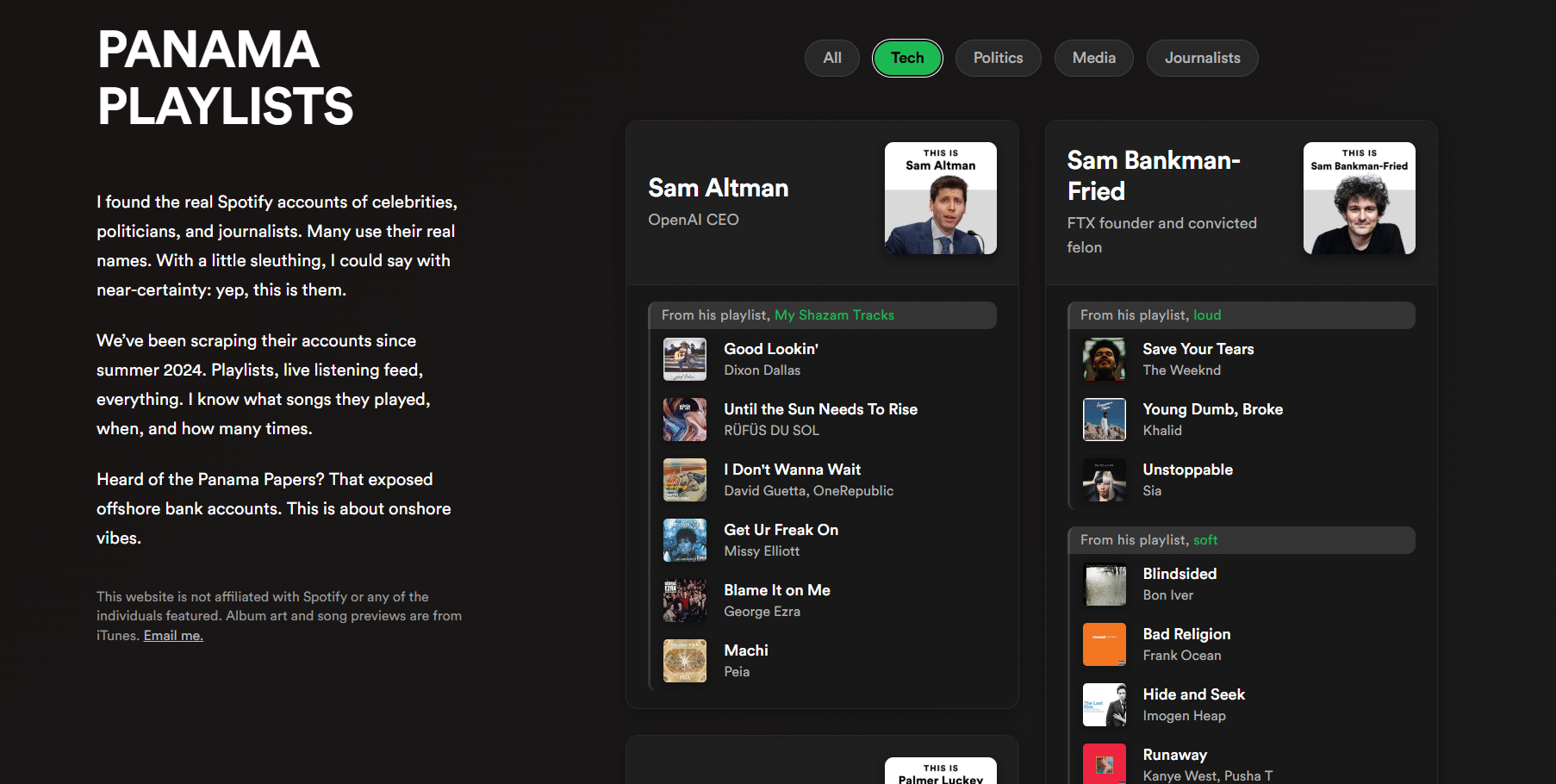Click the Sam Bankman-Fried card heading
Viewport: 1556px width, 784px height.
tap(1154, 176)
